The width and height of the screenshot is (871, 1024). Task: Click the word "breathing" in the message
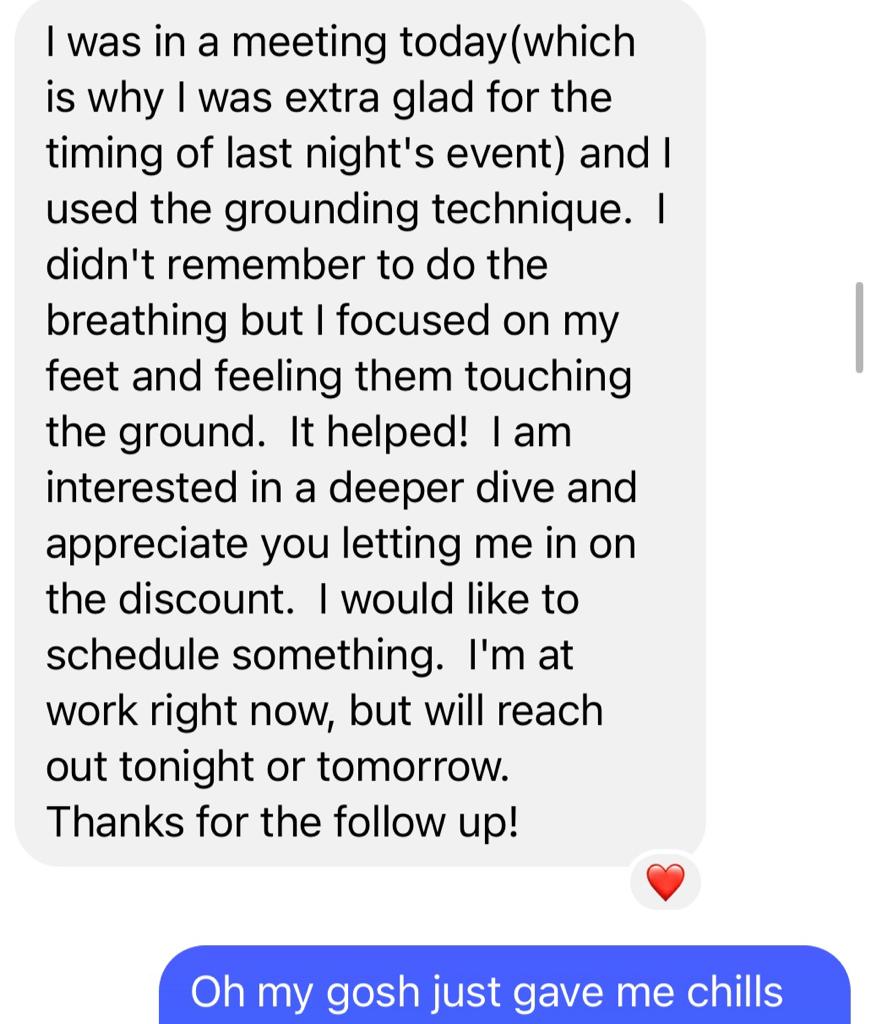136,322
